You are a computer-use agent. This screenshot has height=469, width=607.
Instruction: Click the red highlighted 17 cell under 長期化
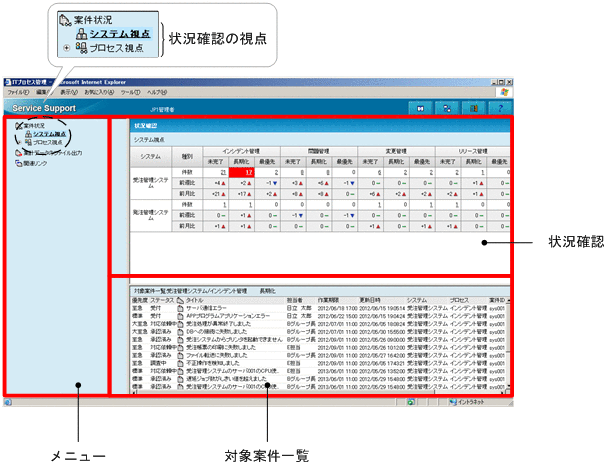tap(242, 172)
